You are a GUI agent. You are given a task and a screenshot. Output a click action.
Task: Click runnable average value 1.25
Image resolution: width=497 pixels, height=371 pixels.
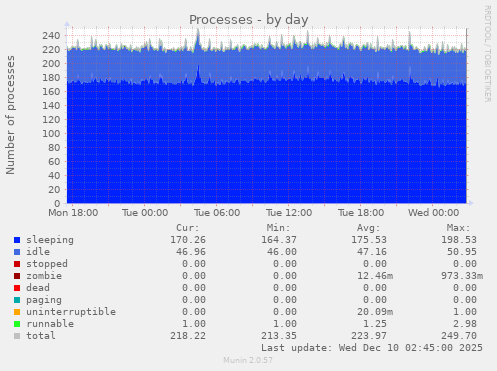pyautogui.click(x=375, y=324)
